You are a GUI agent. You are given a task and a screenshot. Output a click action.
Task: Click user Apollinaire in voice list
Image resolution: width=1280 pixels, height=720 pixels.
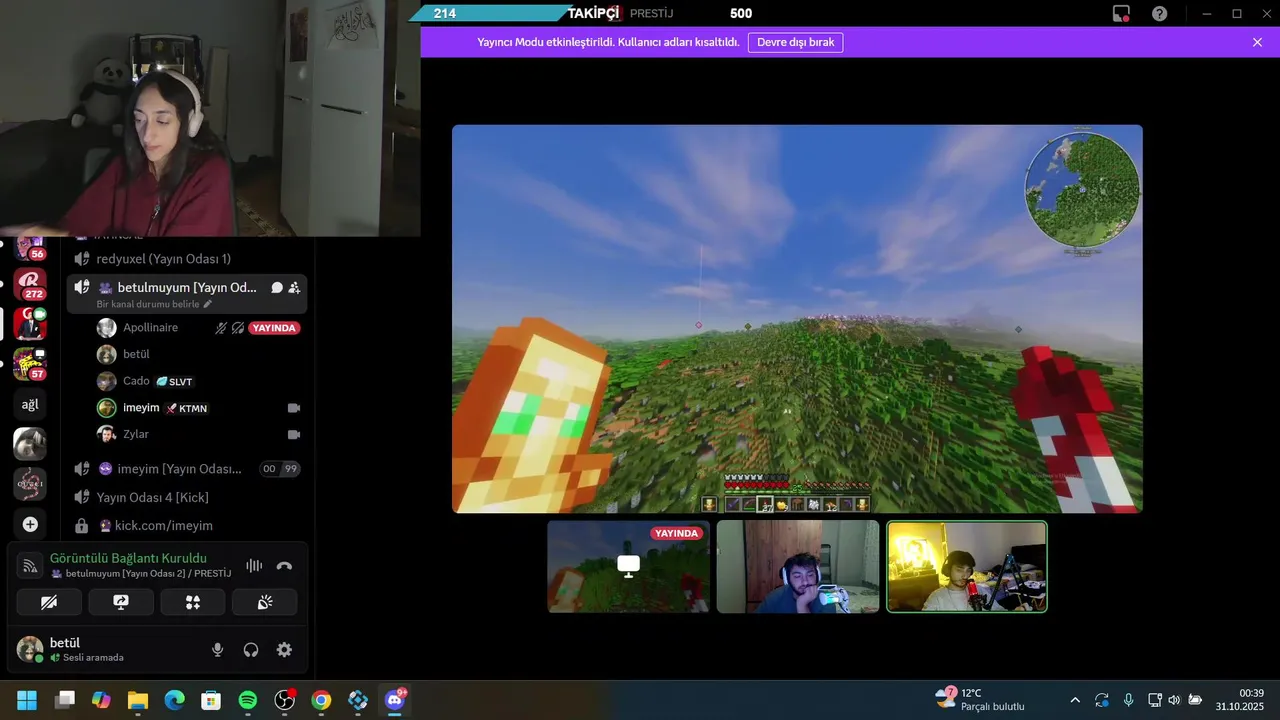click(150, 328)
